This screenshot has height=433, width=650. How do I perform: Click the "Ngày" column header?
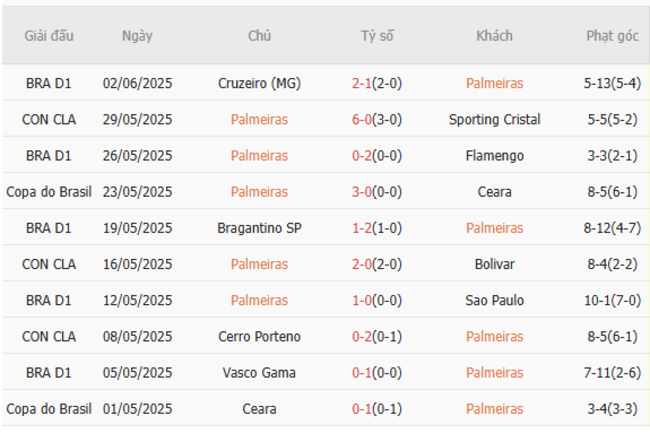coord(137,36)
